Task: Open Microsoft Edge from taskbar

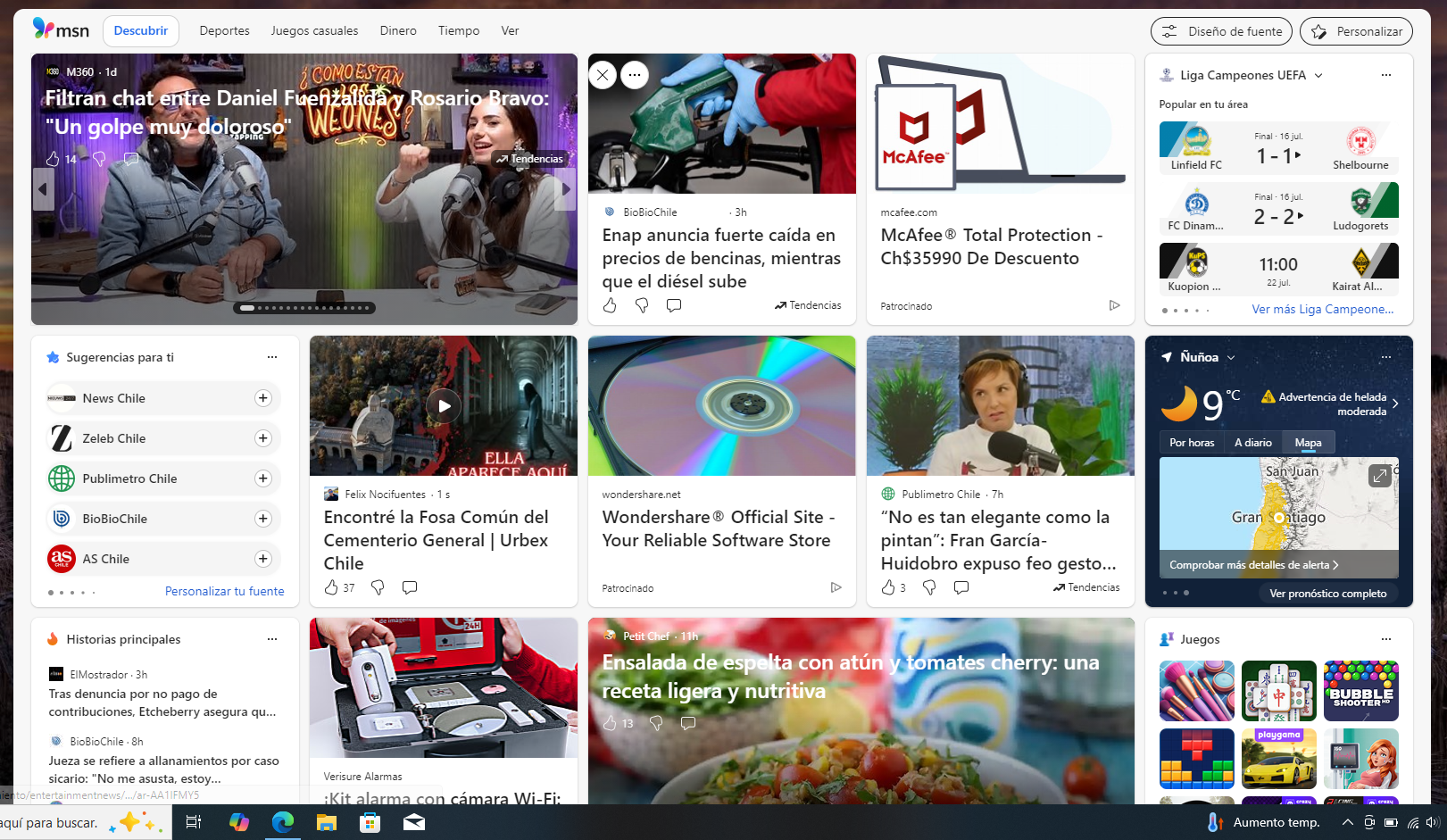Action: [283, 822]
